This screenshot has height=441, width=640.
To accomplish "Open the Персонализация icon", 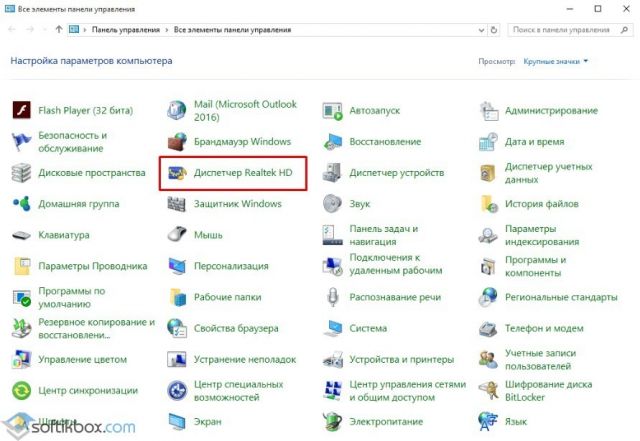I will coord(177,266).
